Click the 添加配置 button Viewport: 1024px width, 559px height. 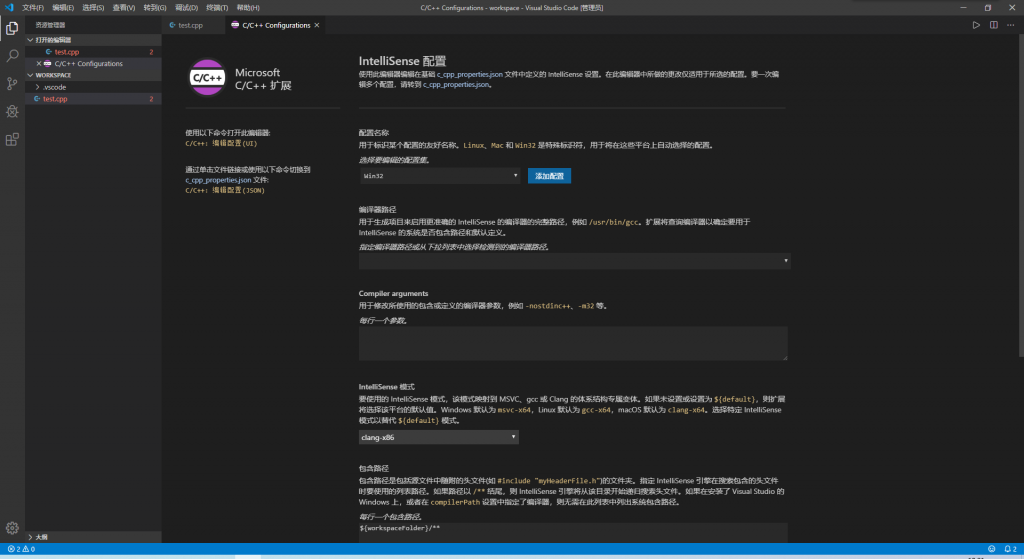[549, 176]
